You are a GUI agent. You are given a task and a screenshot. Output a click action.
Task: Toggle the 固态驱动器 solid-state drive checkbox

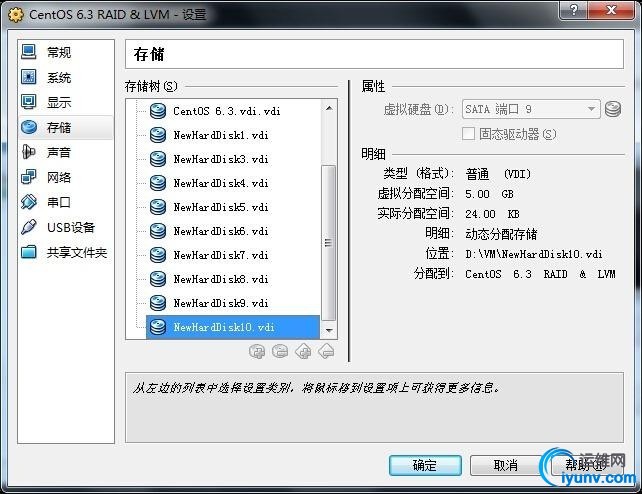click(468, 133)
